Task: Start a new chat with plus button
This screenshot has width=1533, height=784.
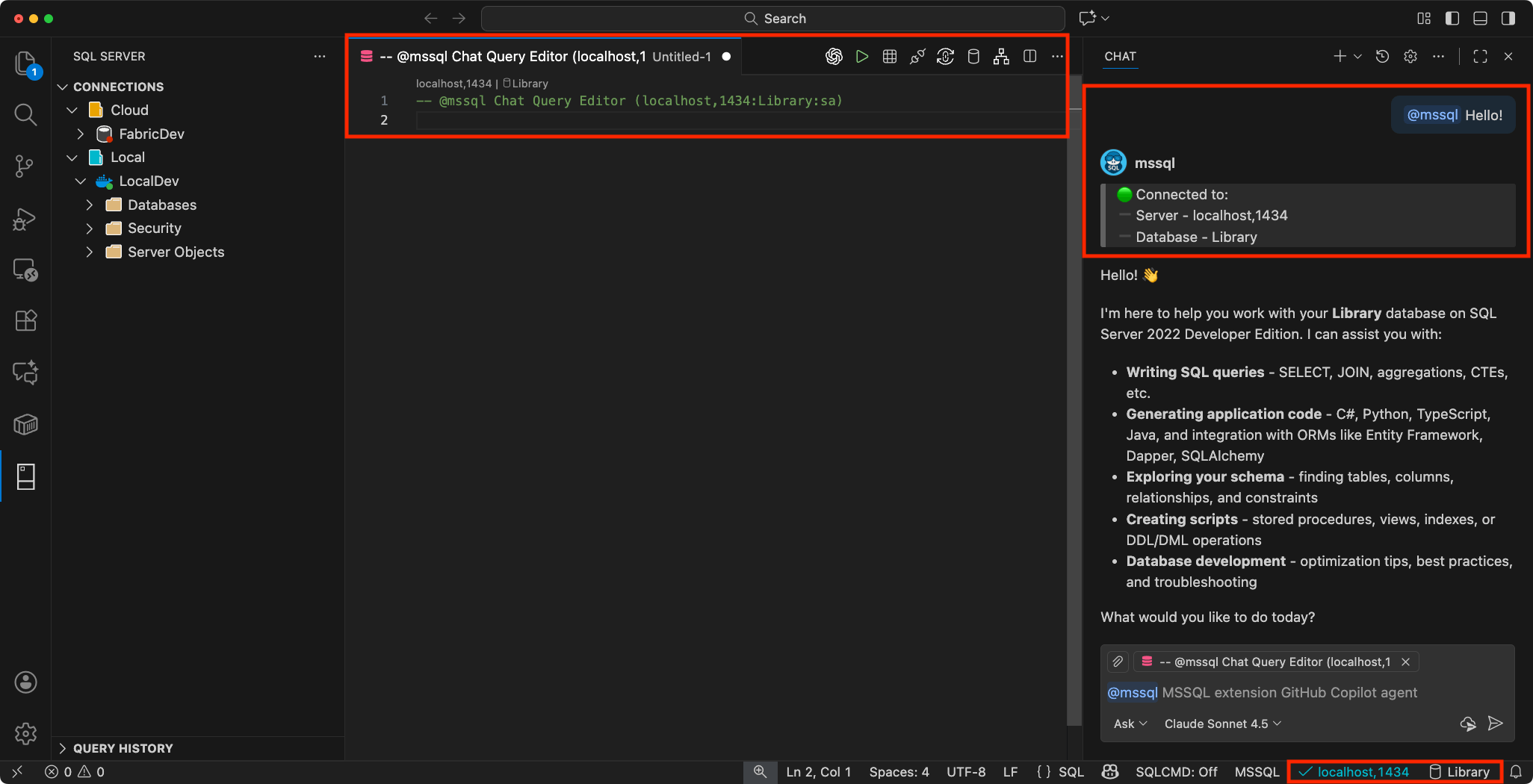Action: [1340, 57]
